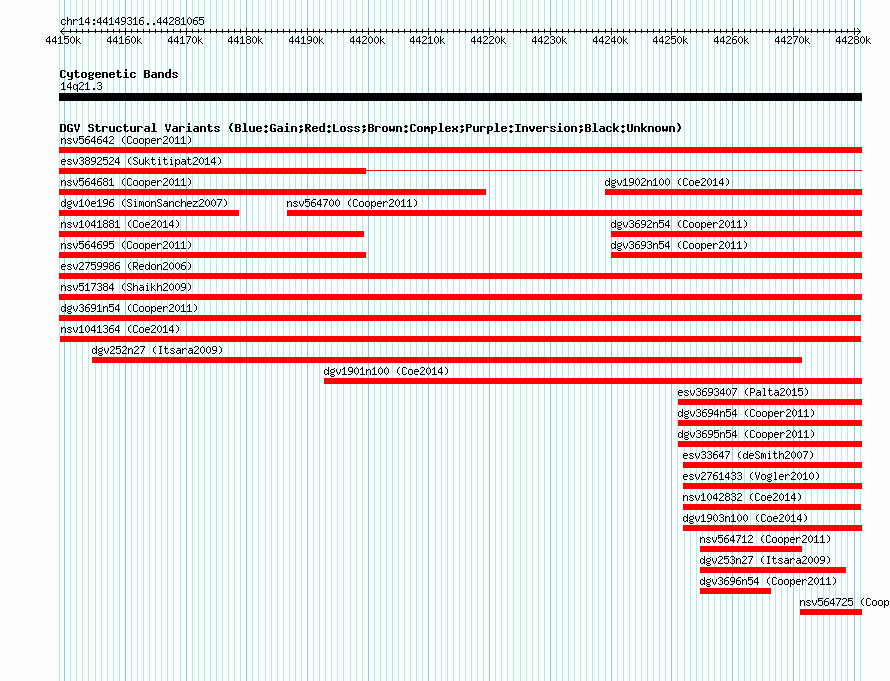
Task: Select dgv3696n54 (Cooper2011) label
Action: 769,581
